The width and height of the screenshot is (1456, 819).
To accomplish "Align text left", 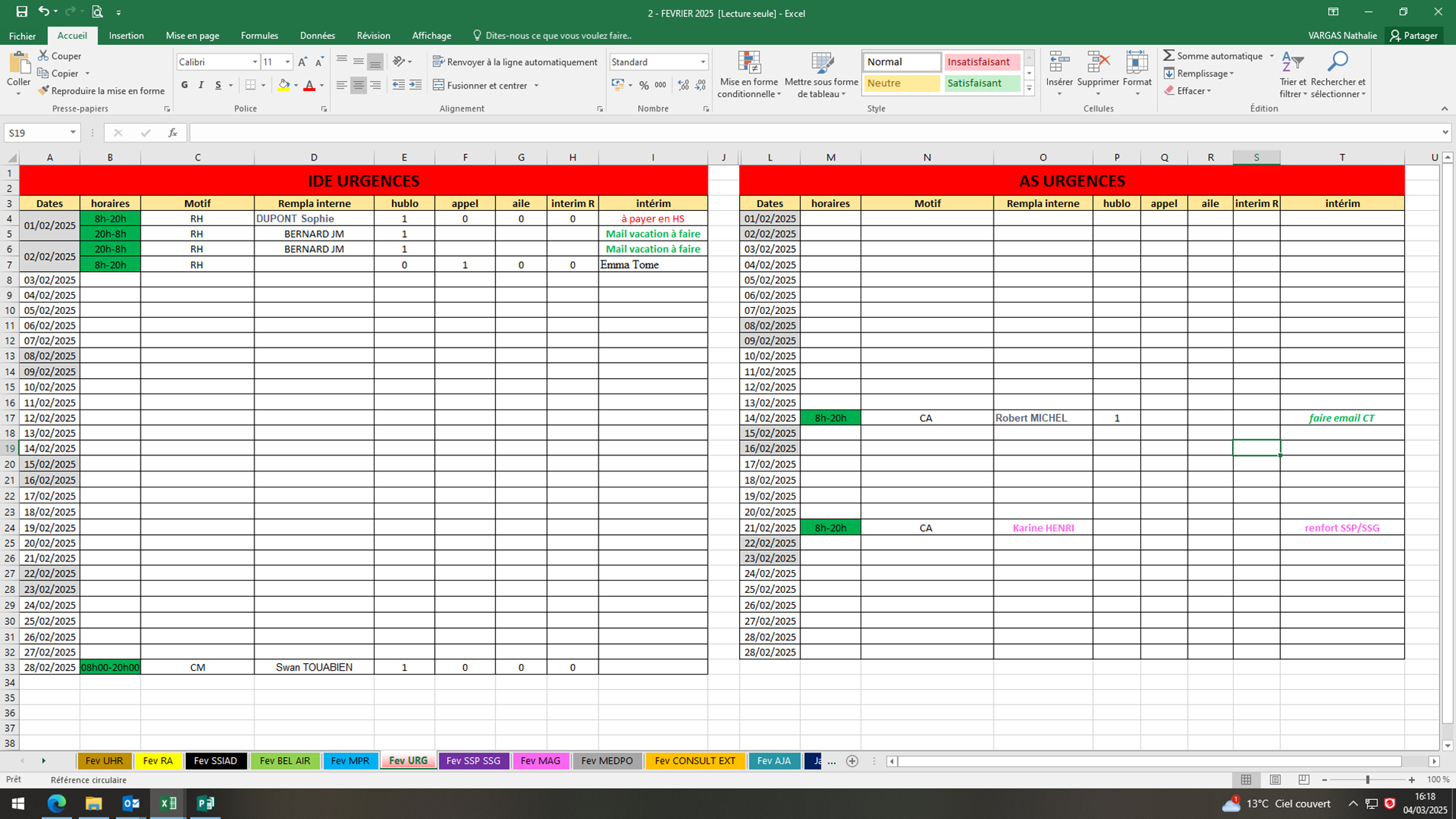I will point(342,86).
